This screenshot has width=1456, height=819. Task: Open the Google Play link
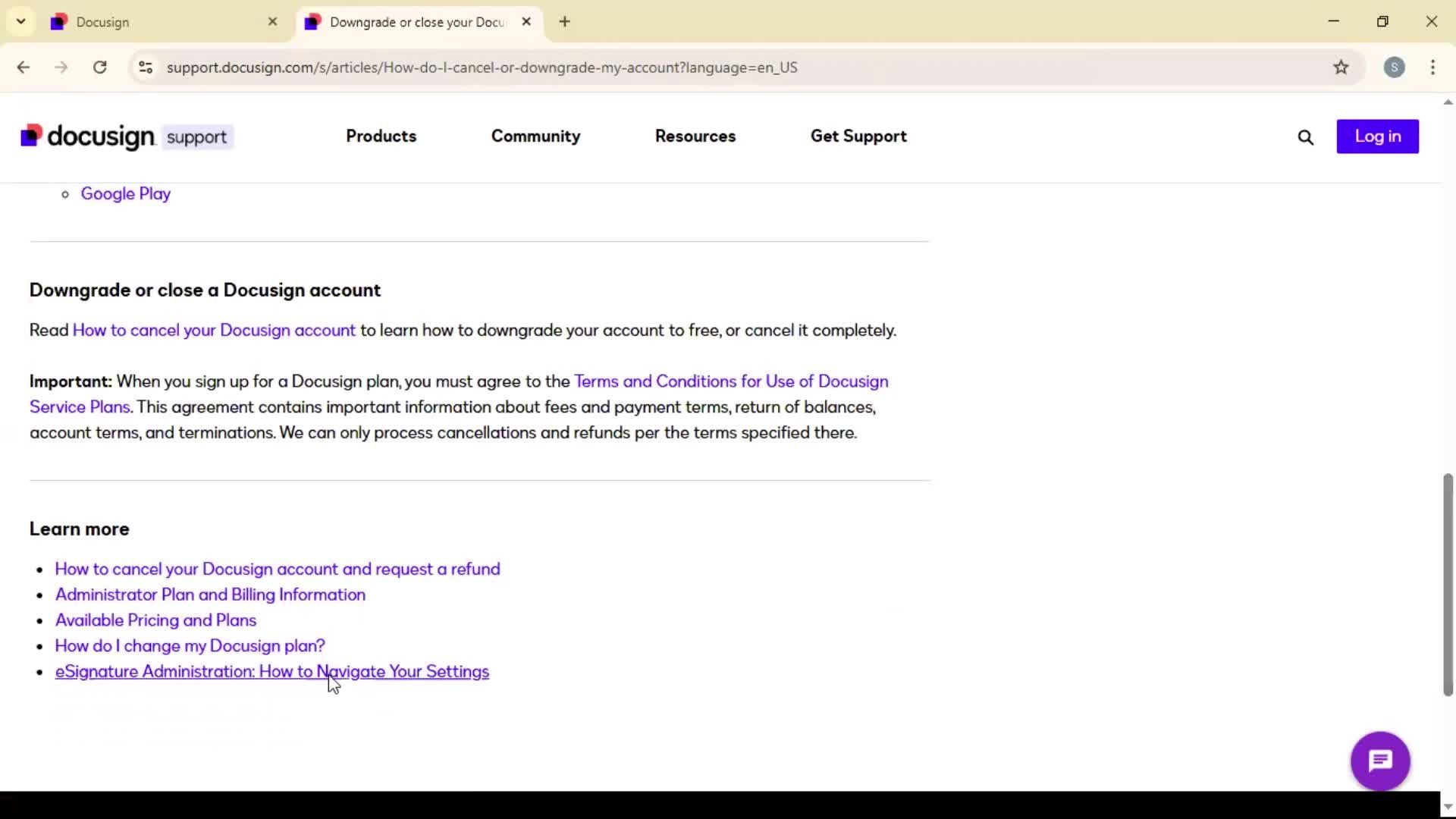125,194
